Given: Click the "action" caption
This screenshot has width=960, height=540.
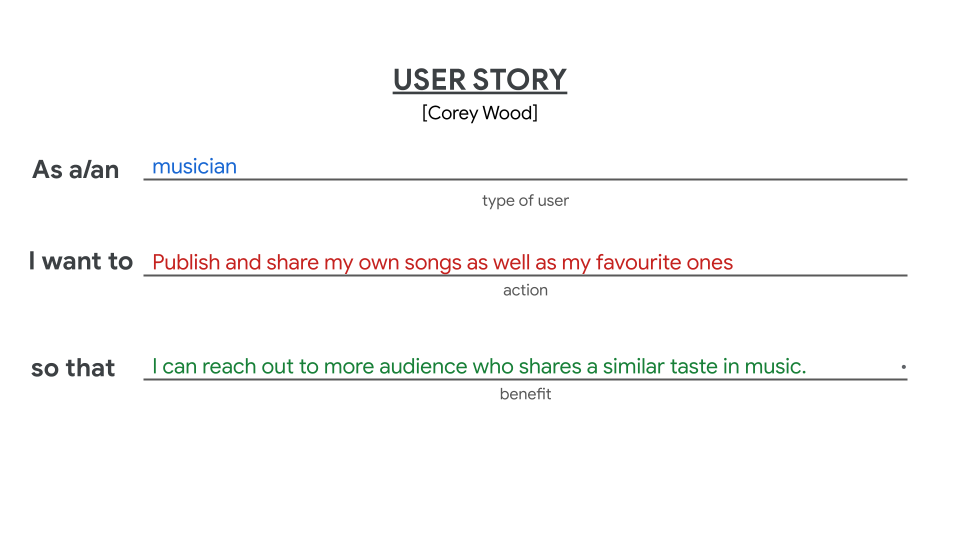Looking at the screenshot, I should tap(525, 290).
